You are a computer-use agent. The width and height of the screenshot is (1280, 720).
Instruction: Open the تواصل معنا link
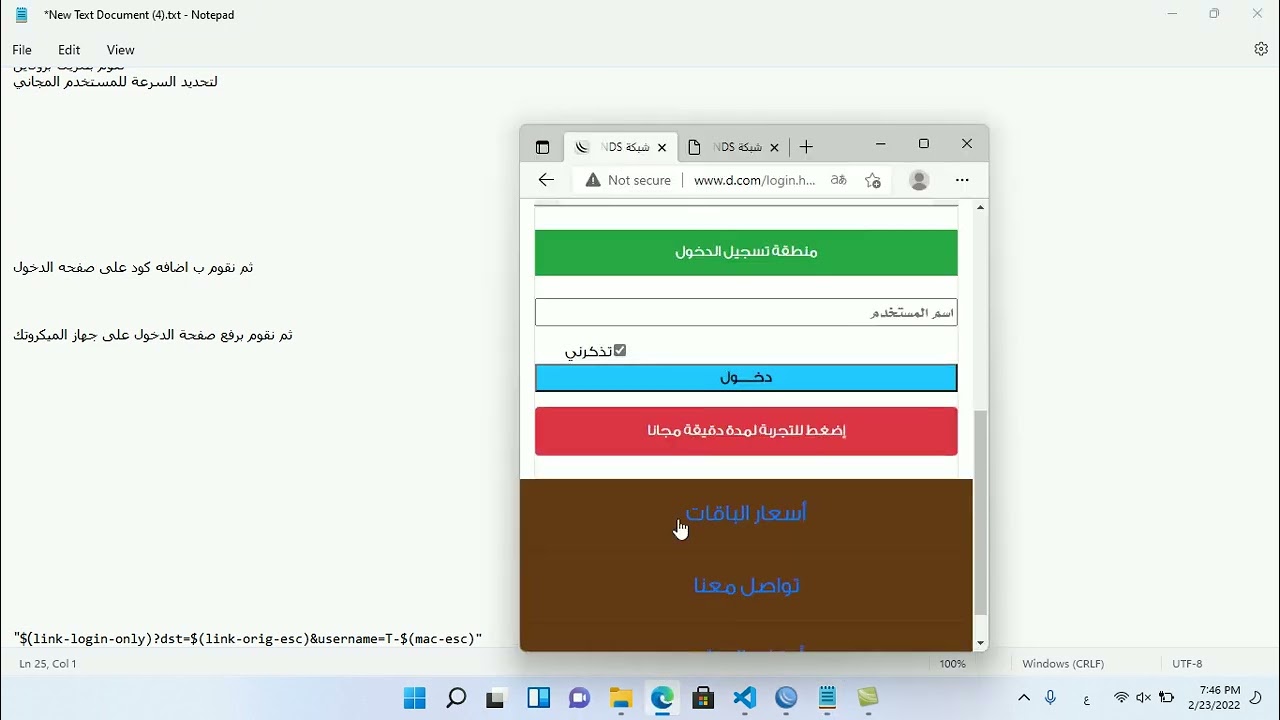coord(746,585)
